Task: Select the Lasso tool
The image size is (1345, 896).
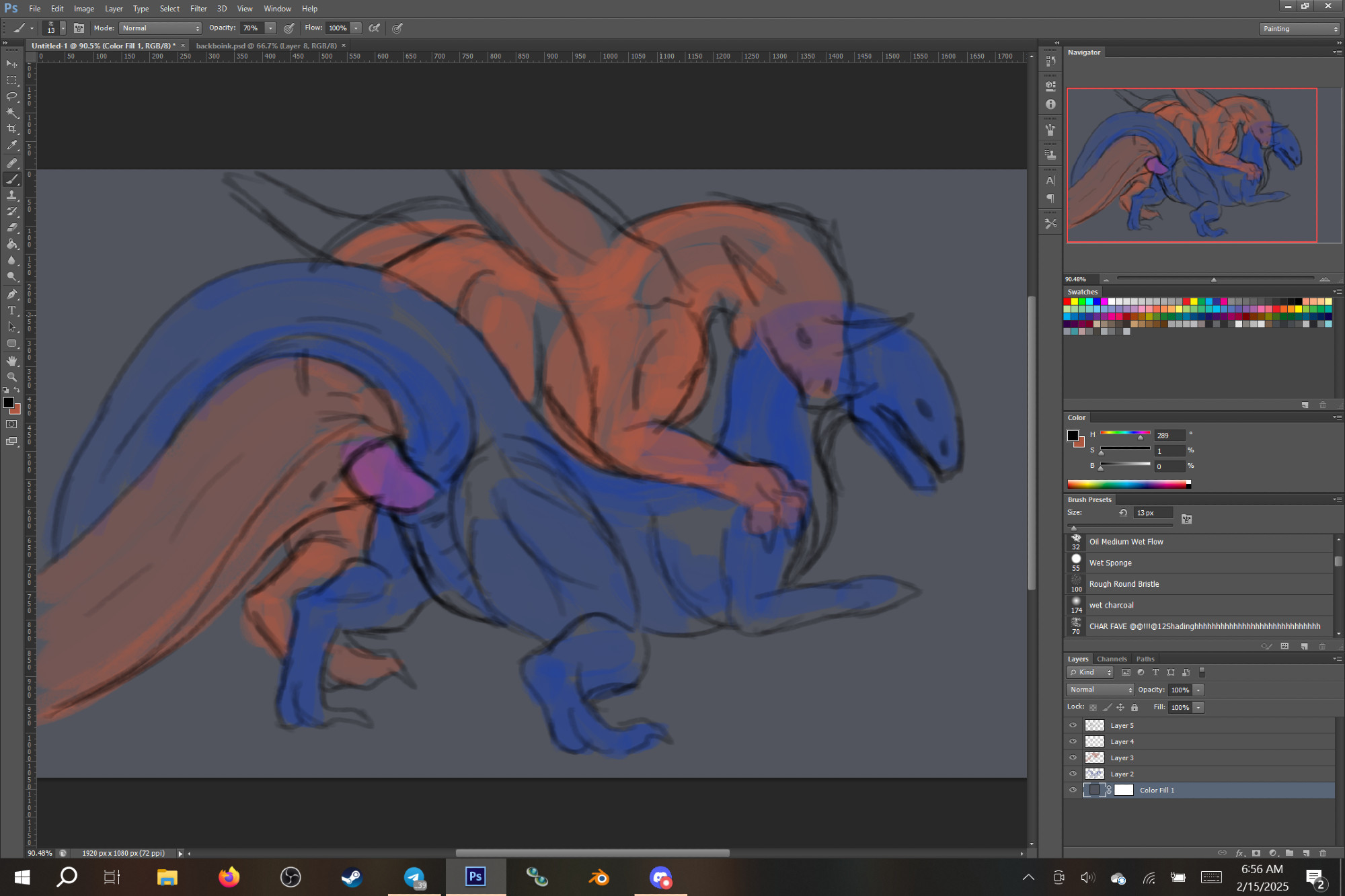Action: [12, 96]
